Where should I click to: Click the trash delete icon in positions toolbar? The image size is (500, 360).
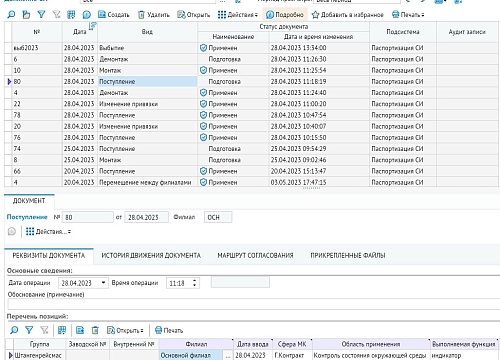[95, 330]
